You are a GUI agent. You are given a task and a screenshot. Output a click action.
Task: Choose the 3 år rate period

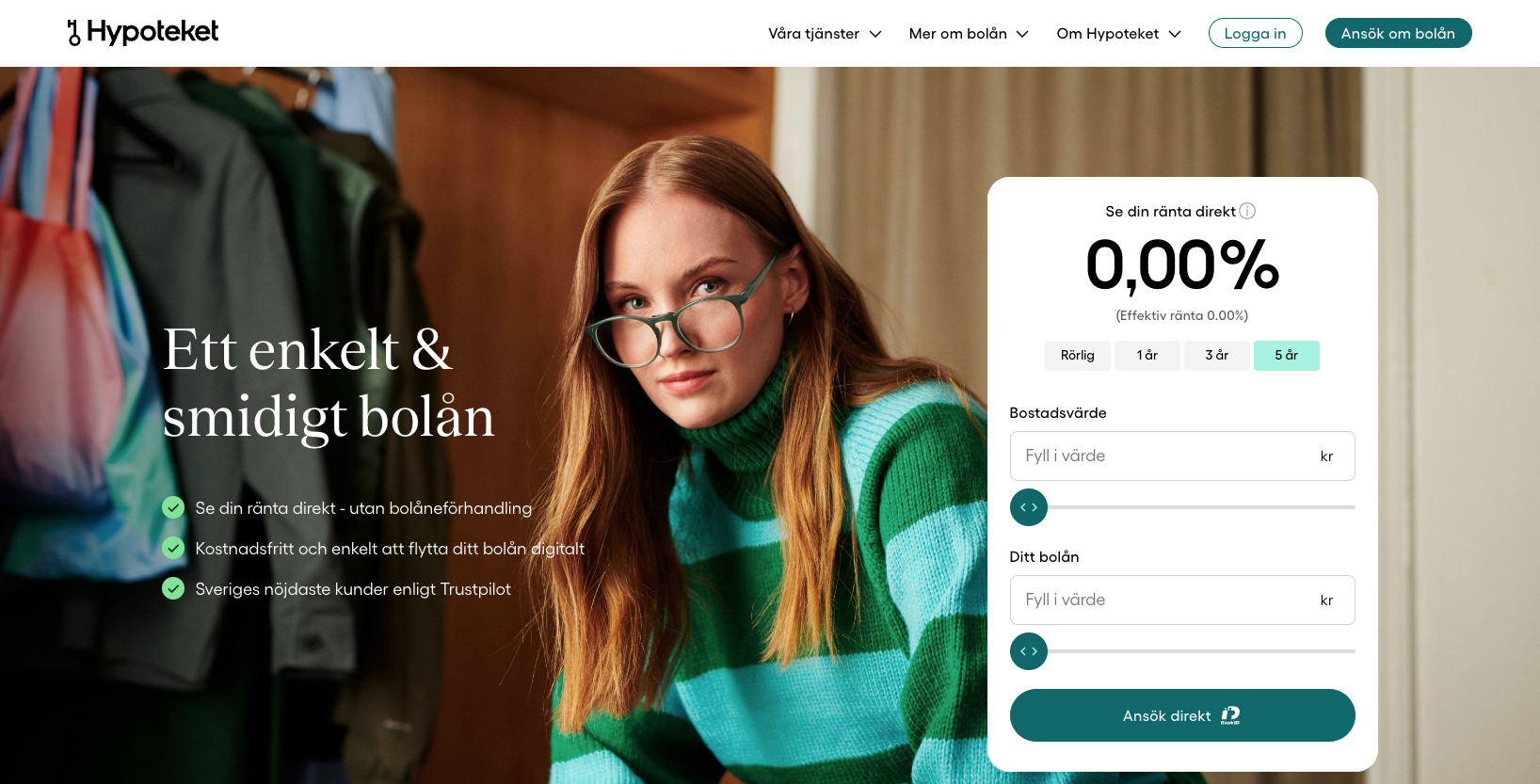click(x=1217, y=356)
